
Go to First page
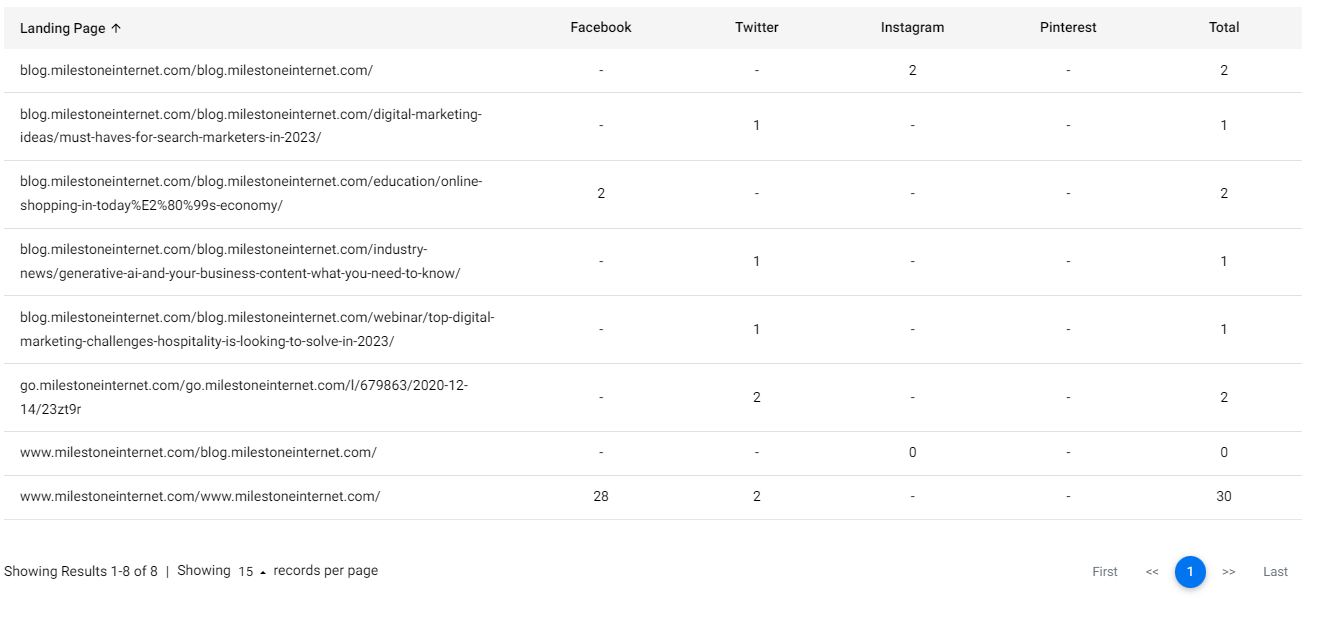(x=1105, y=572)
